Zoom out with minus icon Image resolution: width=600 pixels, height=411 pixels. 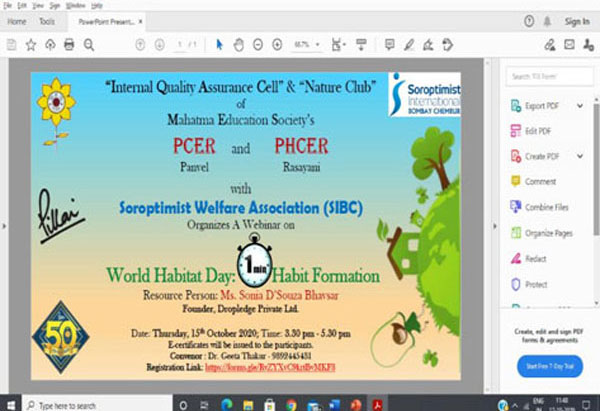(x=258, y=45)
